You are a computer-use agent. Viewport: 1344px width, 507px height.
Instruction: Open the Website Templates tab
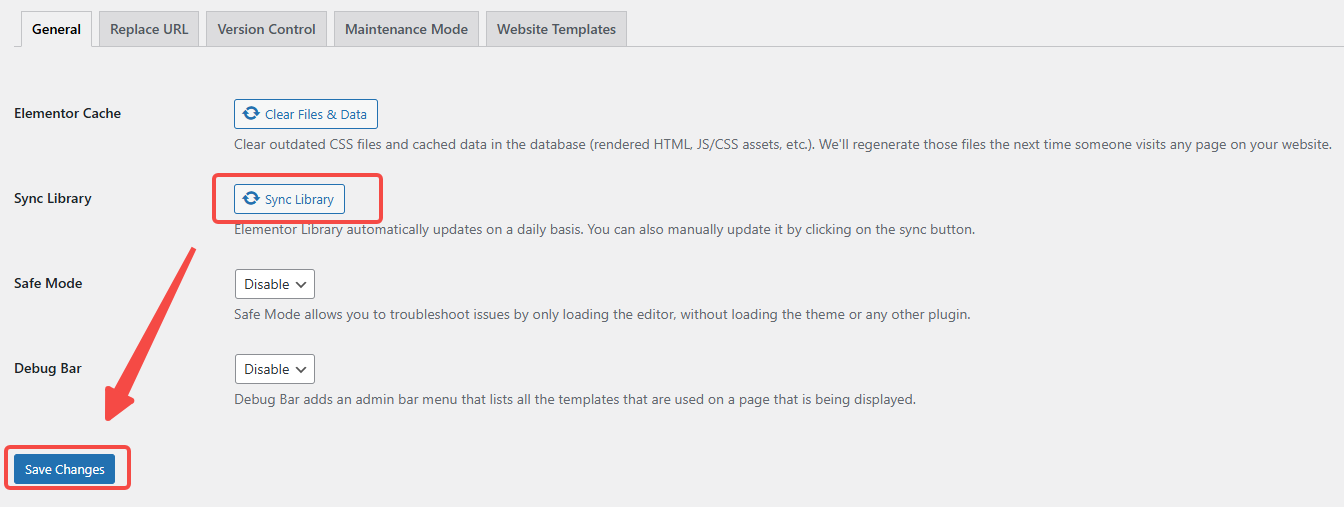(556, 29)
